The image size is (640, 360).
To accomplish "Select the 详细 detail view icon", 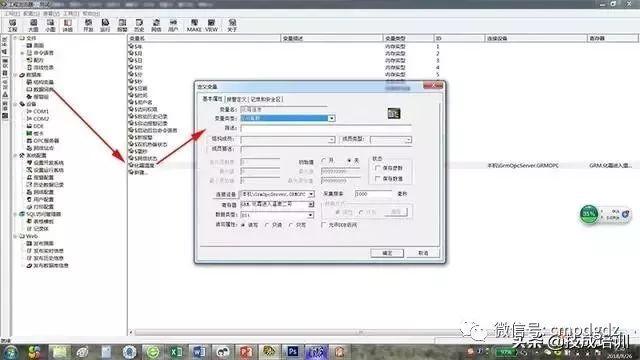I will (x=67, y=25).
